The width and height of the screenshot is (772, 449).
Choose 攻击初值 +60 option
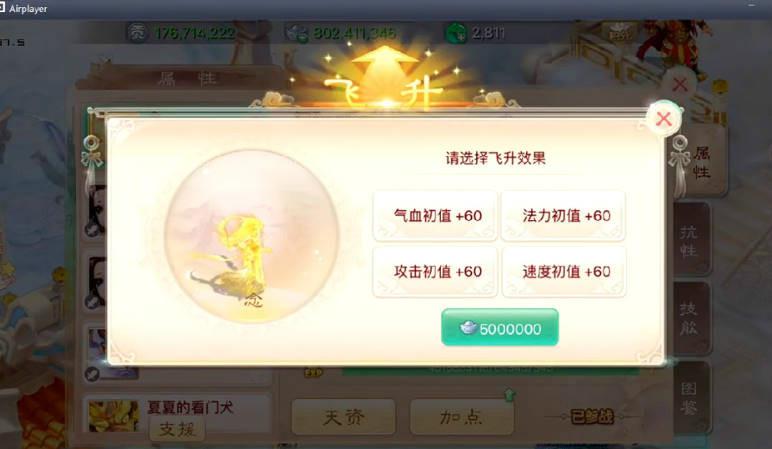click(x=435, y=272)
